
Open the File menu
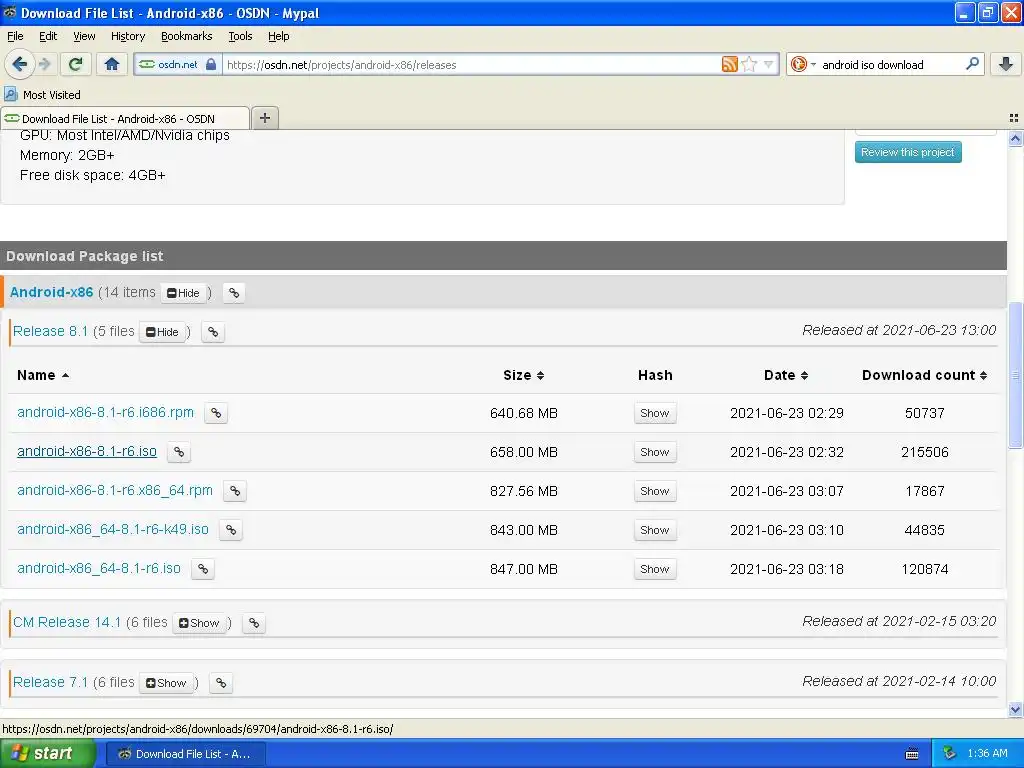[15, 37]
